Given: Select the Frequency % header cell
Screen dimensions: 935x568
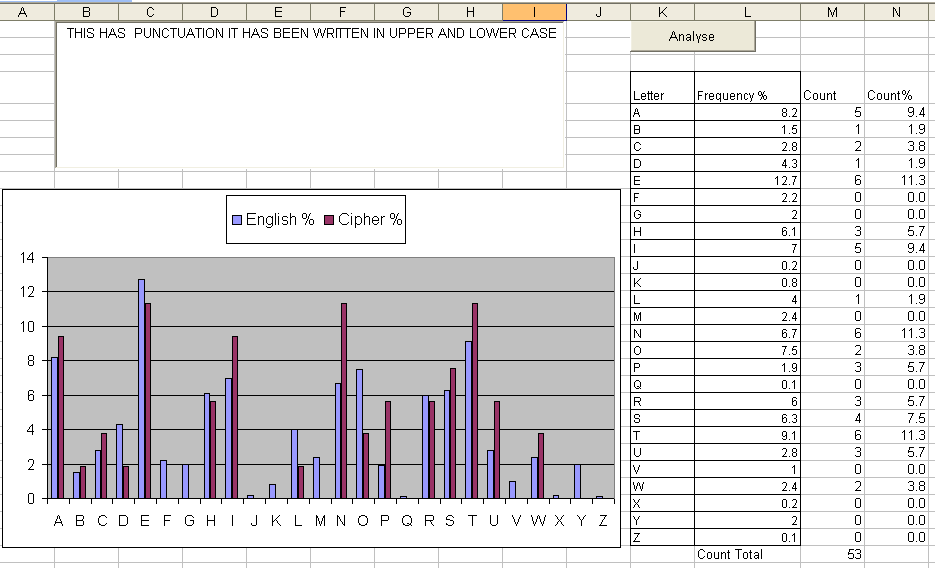Looking at the screenshot, I should click(747, 88).
